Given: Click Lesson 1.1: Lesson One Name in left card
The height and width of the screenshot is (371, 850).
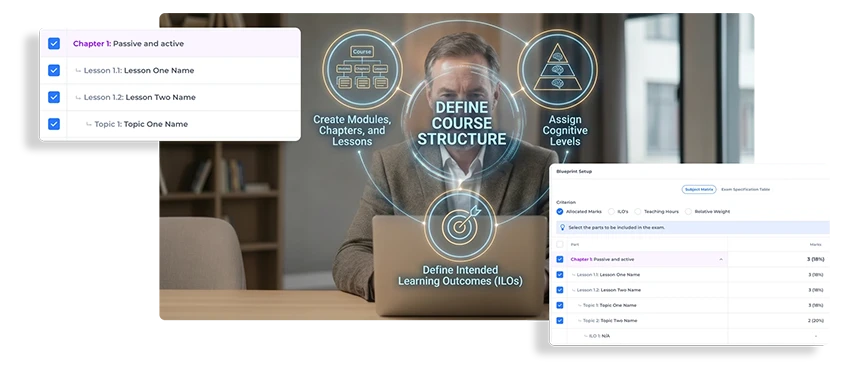Looking at the screenshot, I should click(x=139, y=71).
